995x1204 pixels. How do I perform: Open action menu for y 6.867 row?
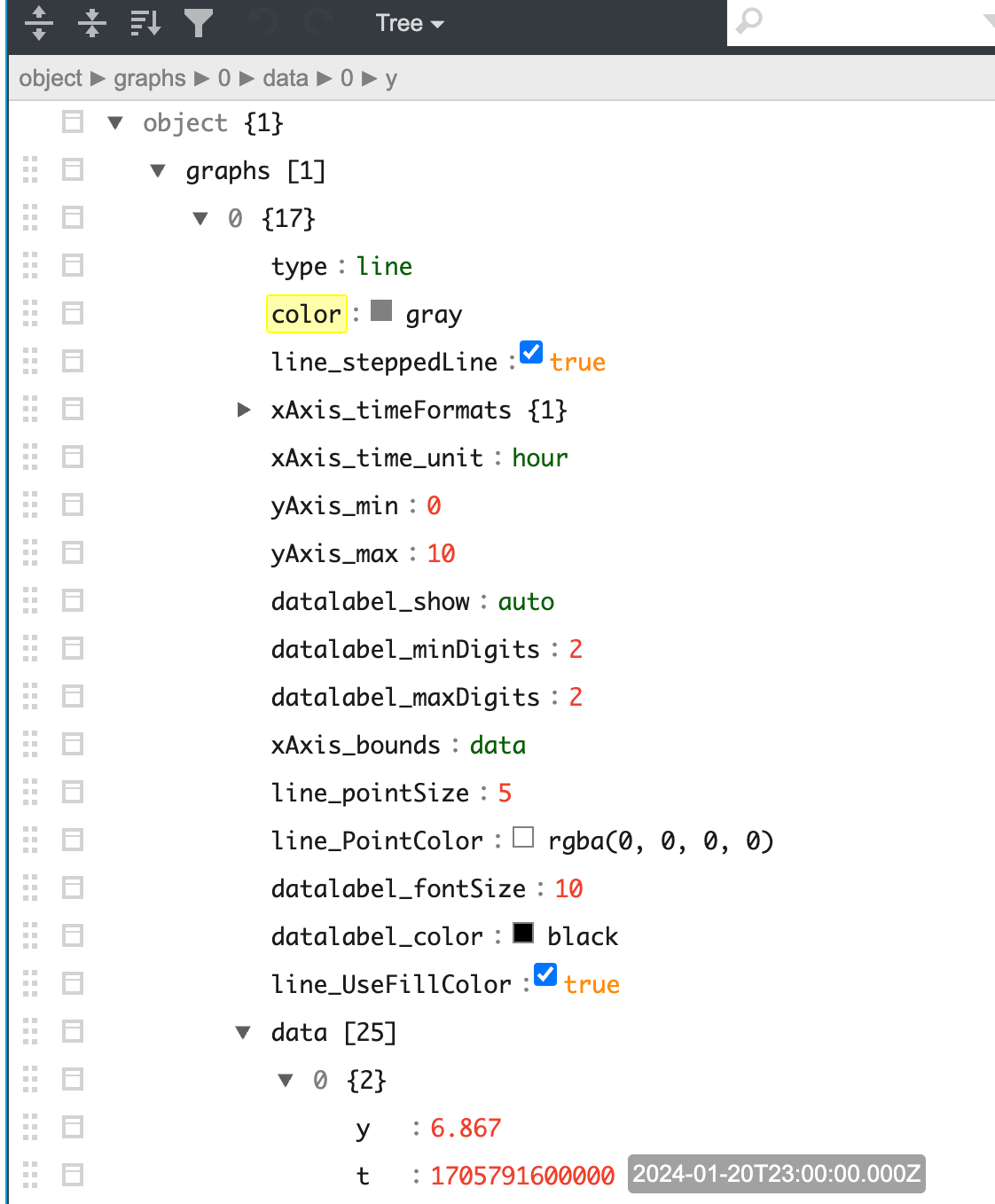pos(73,1127)
